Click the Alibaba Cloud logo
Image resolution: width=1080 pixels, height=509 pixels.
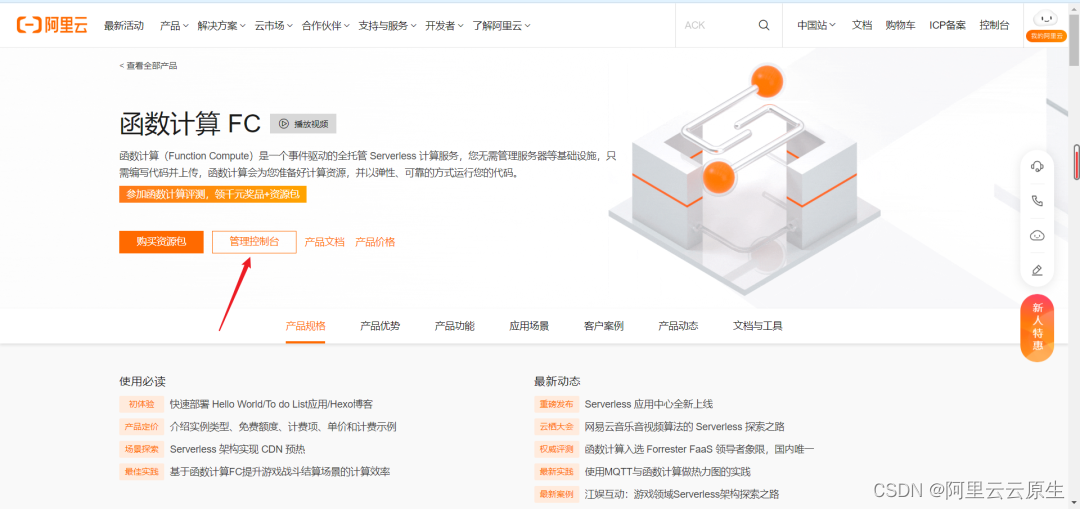[x=52, y=25]
